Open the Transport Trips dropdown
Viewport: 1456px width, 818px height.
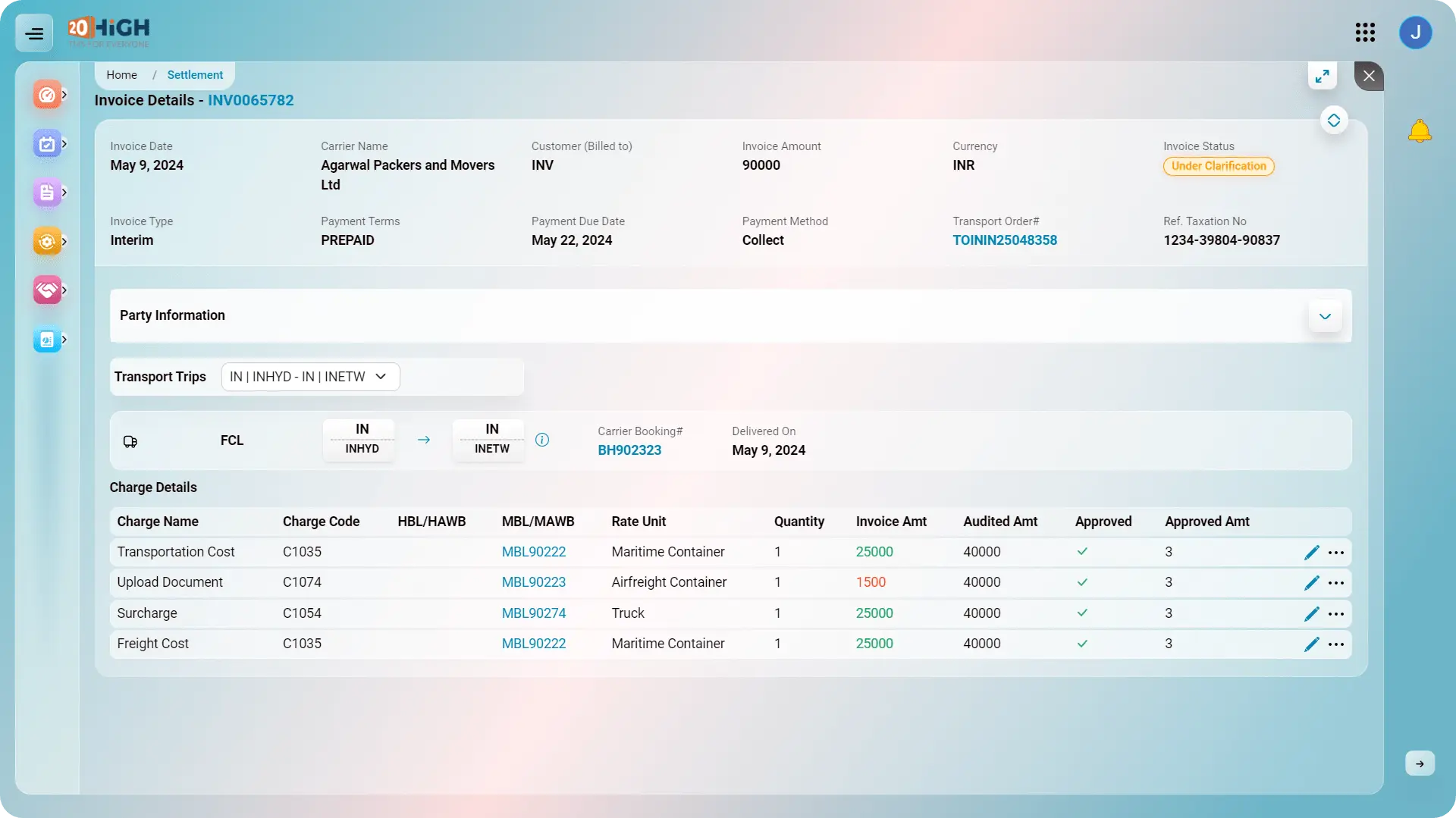pos(310,377)
